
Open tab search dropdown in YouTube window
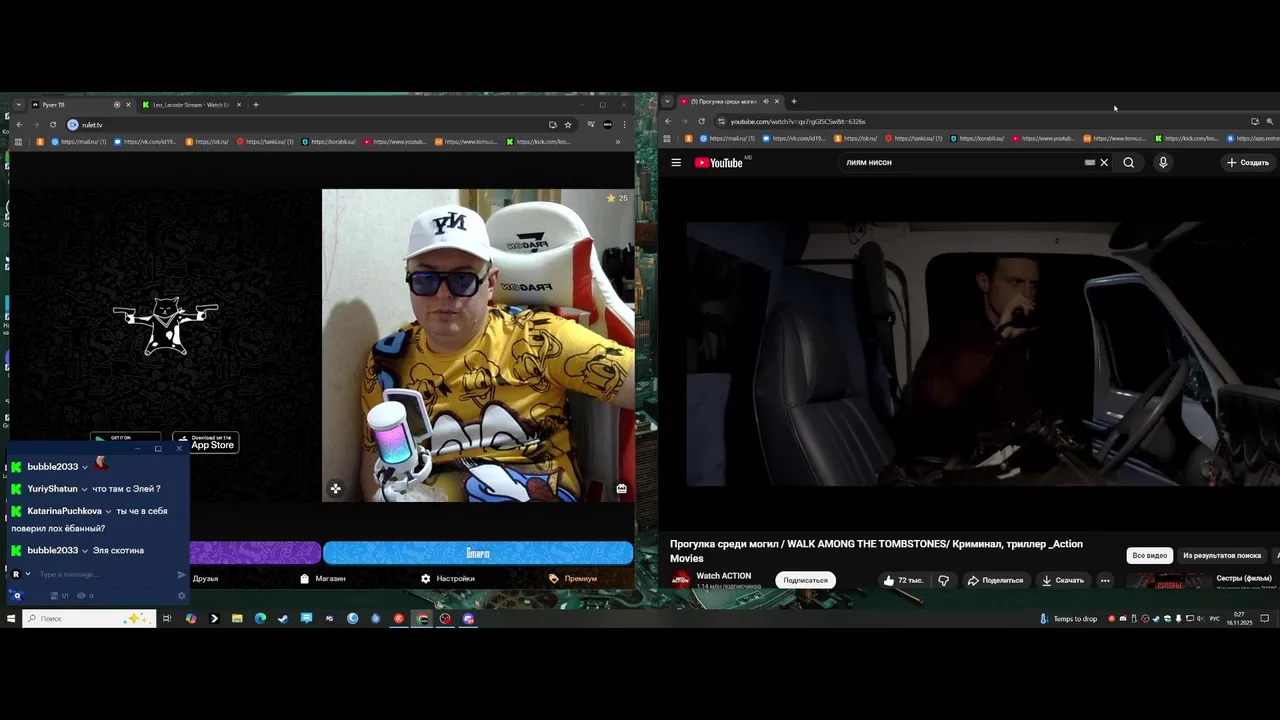(667, 101)
